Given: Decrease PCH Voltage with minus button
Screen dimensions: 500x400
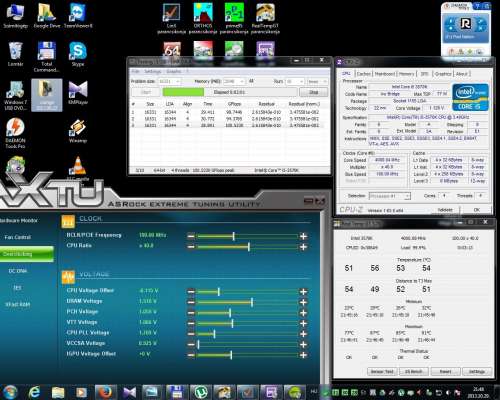Looking at the screenshot, I should 191,313.
